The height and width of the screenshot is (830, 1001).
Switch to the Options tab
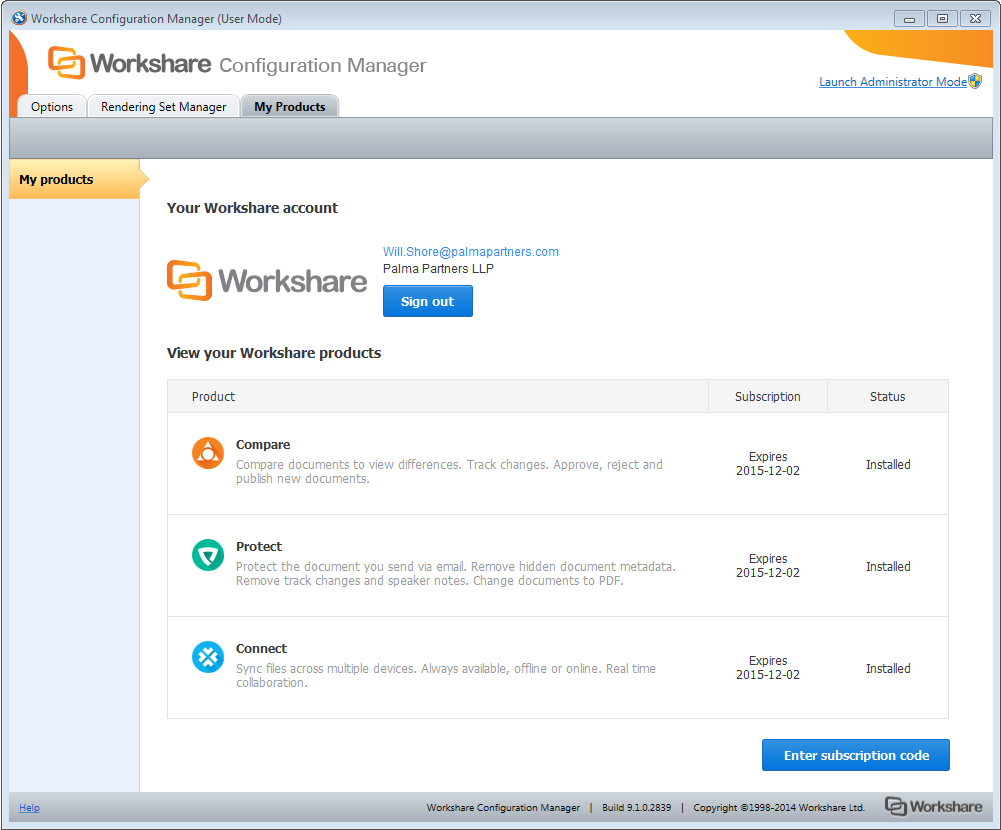click(x=52, y=107)
